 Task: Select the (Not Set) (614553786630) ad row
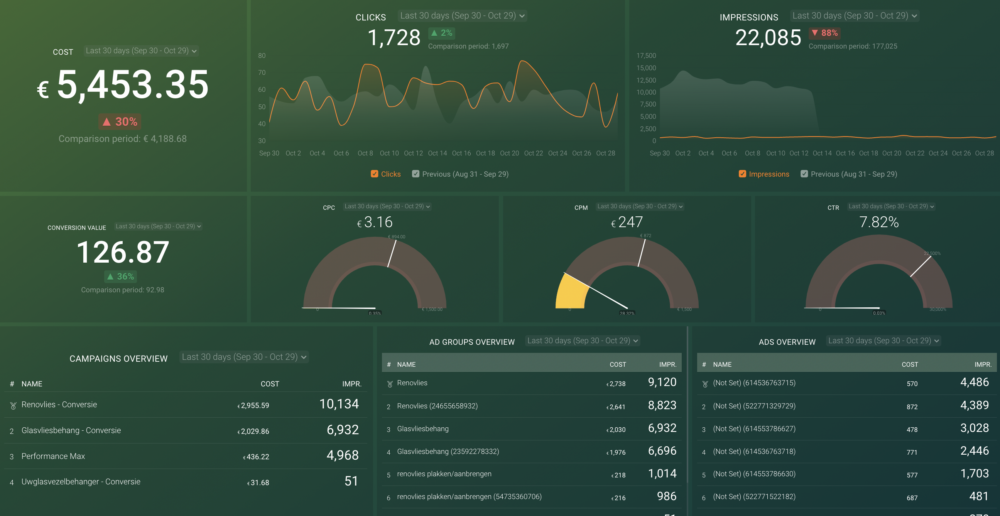click(847, 474)
